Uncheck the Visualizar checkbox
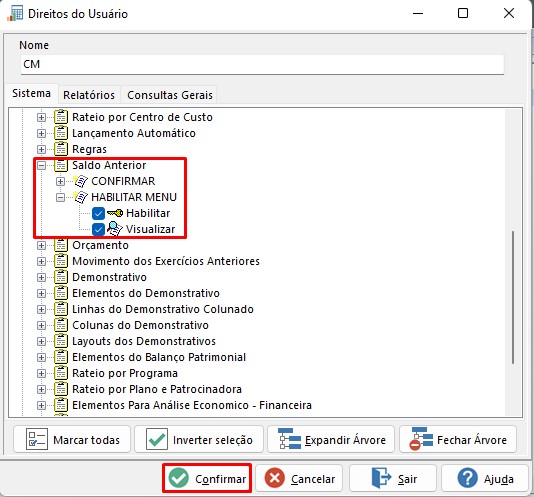534x497 pixels. click(x=98, y=229)
